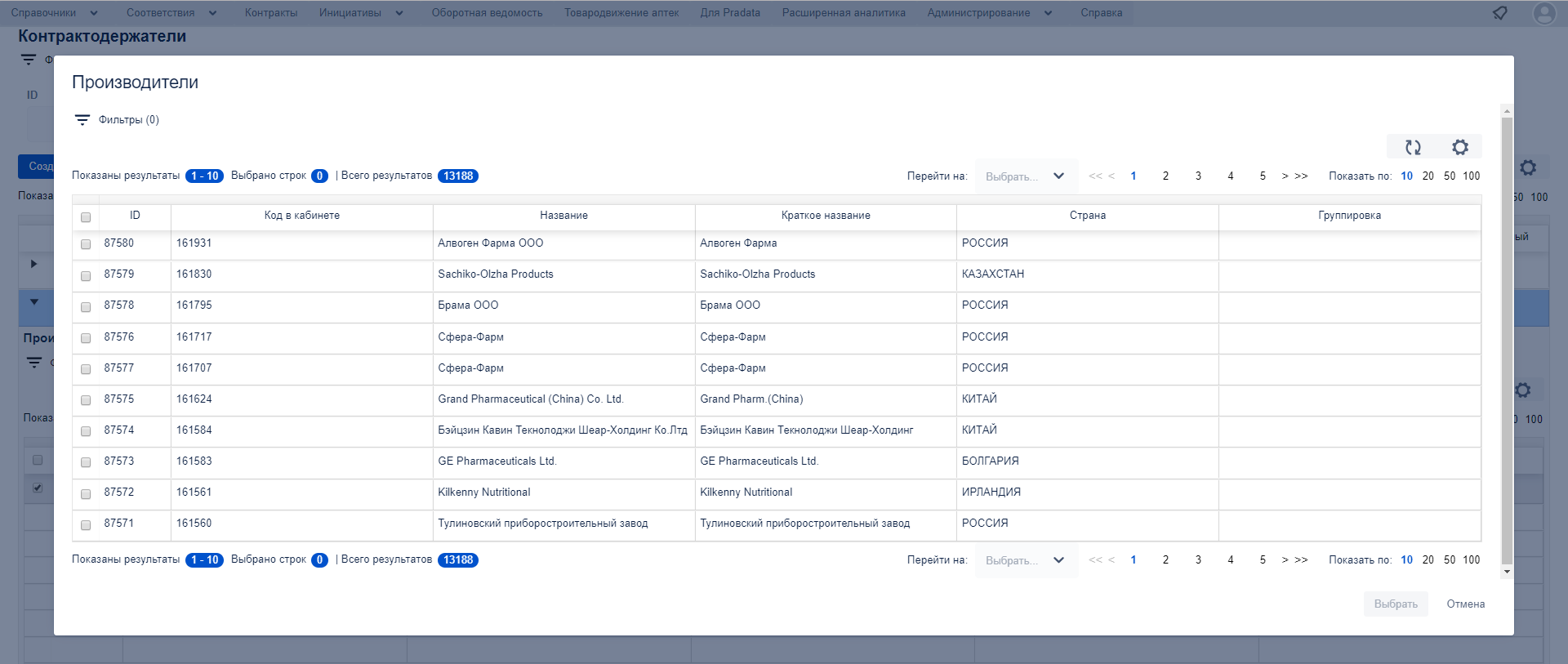Open Расширенная аналитика menu item
The height and width of the screenshot is (664, 1568).
844,13
